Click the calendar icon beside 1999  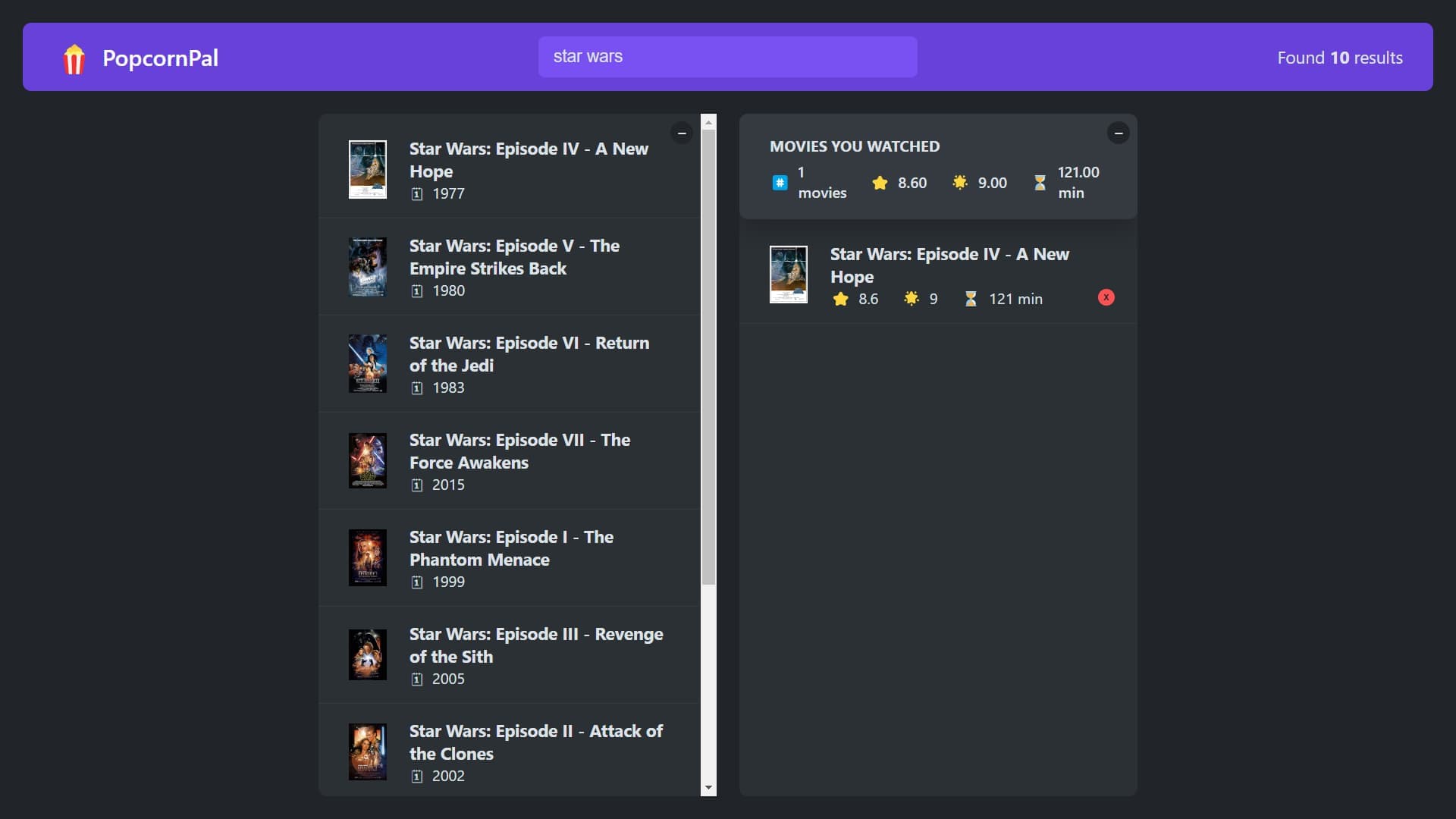coord(417,582)
